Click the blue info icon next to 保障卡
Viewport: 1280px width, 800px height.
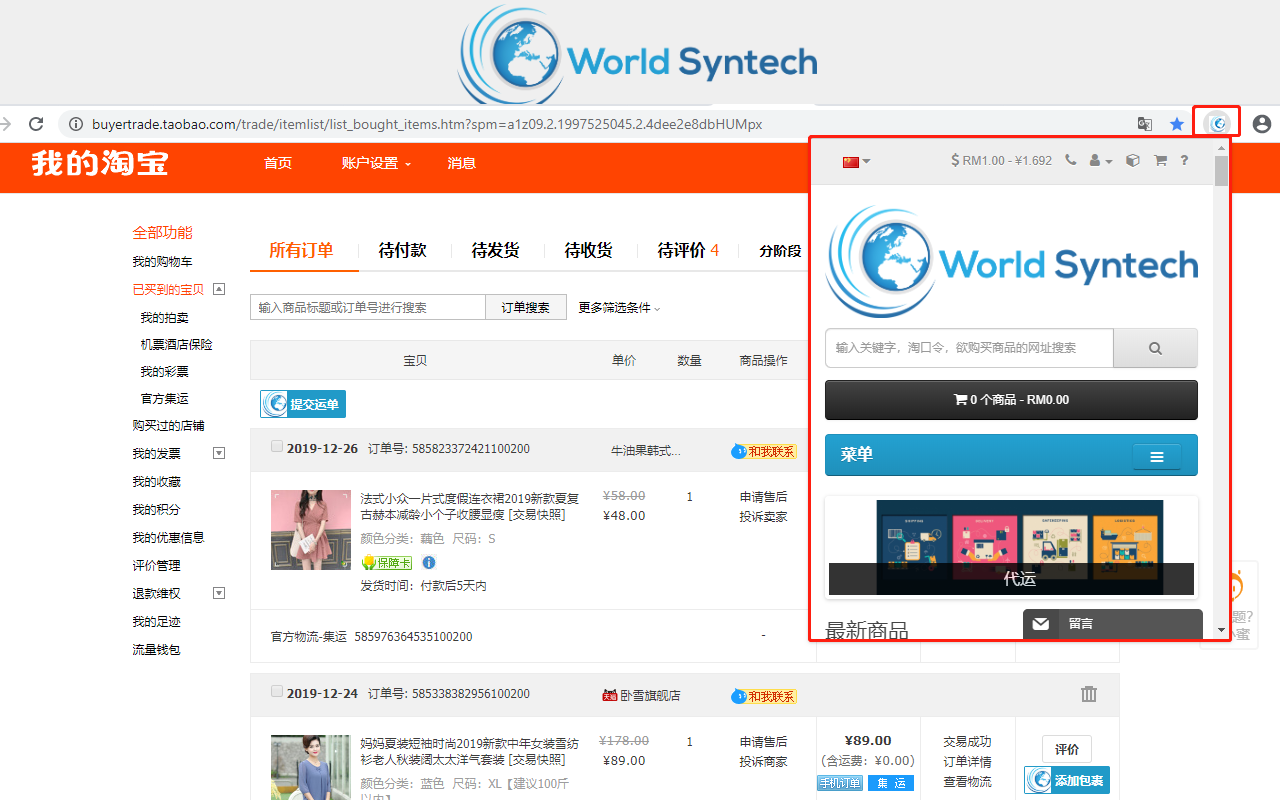[x=429, y=563]
